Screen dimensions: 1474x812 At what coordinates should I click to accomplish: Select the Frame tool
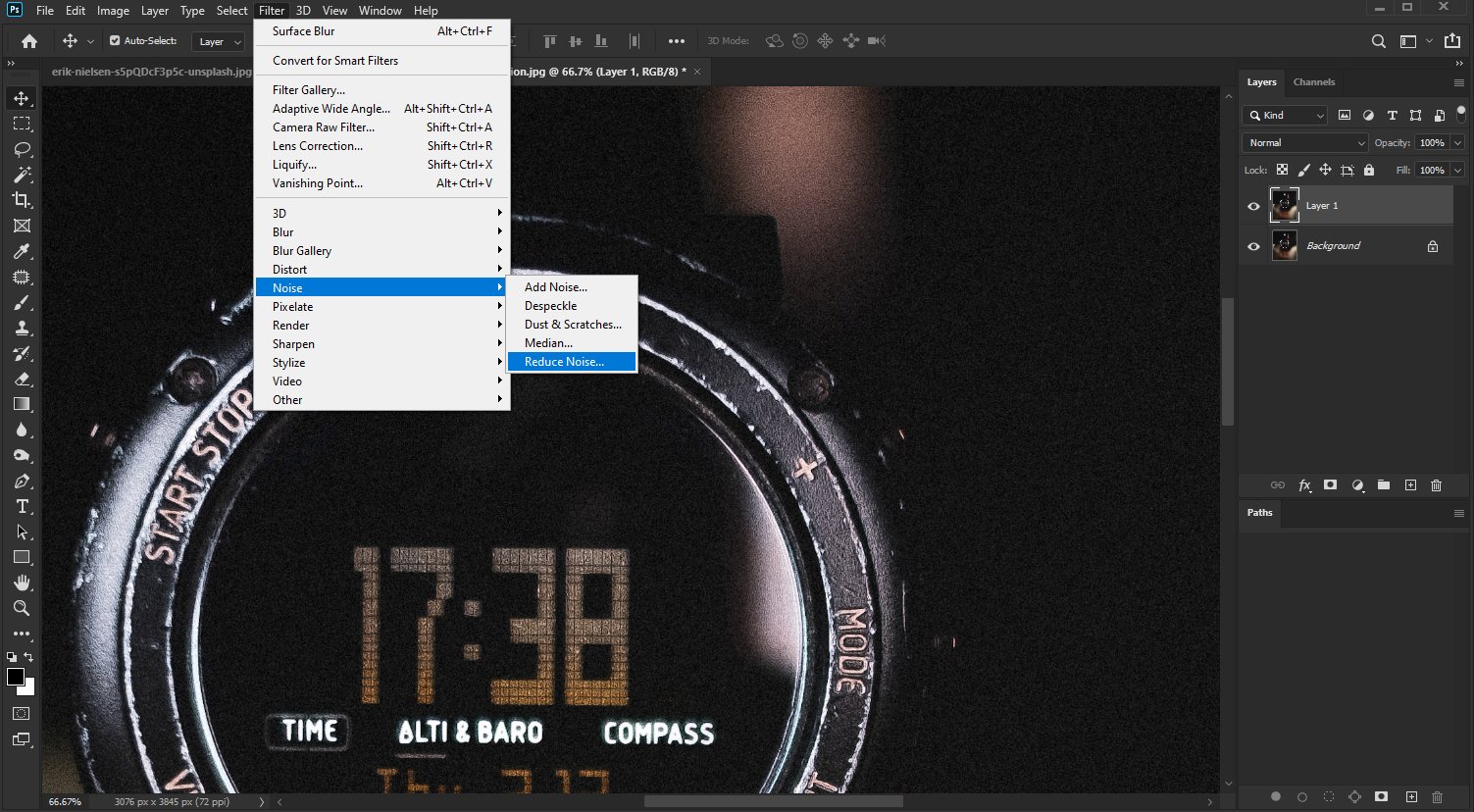coord(22,226)
